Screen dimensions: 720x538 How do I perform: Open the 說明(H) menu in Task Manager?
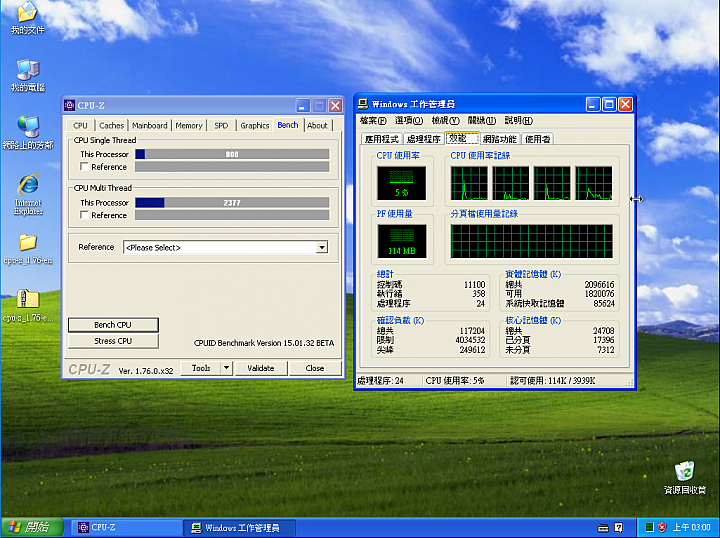(x=518, y=121)
